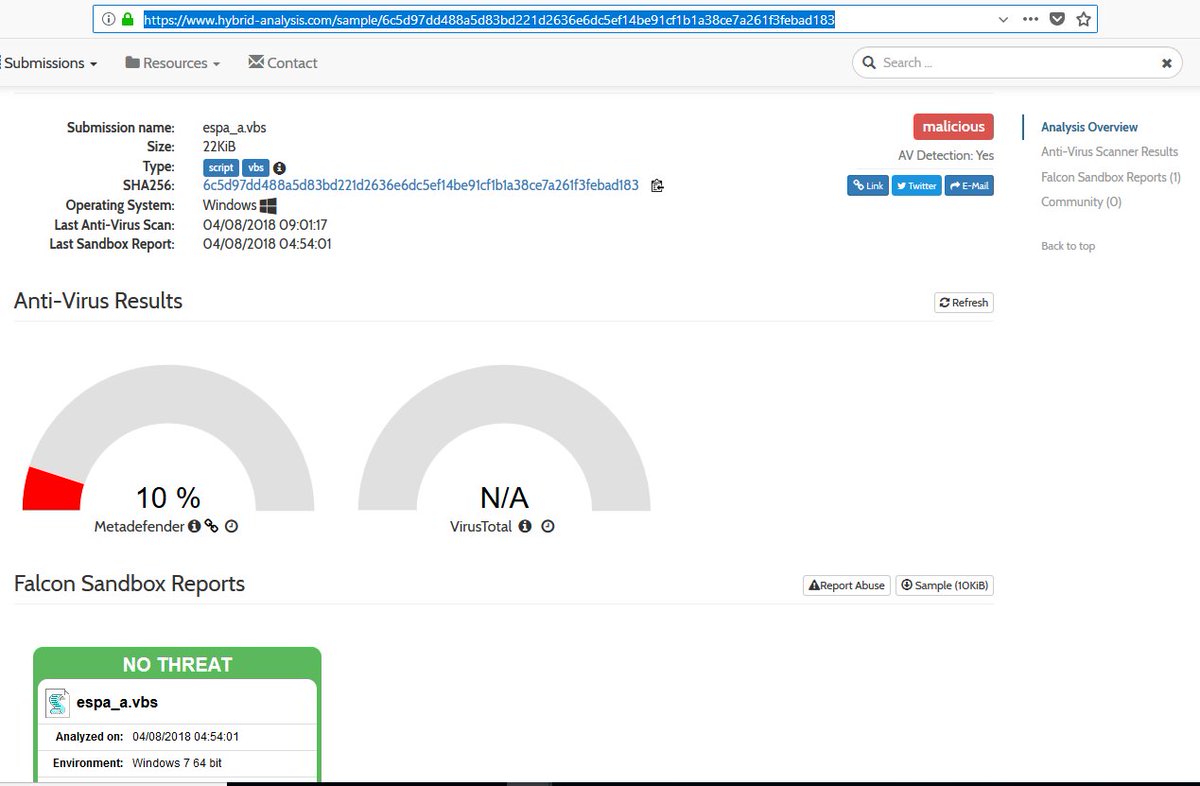This screenshot has width=1200, height=786.
Task: Click the magnifier icon in search box
Action: click(868, 62)
